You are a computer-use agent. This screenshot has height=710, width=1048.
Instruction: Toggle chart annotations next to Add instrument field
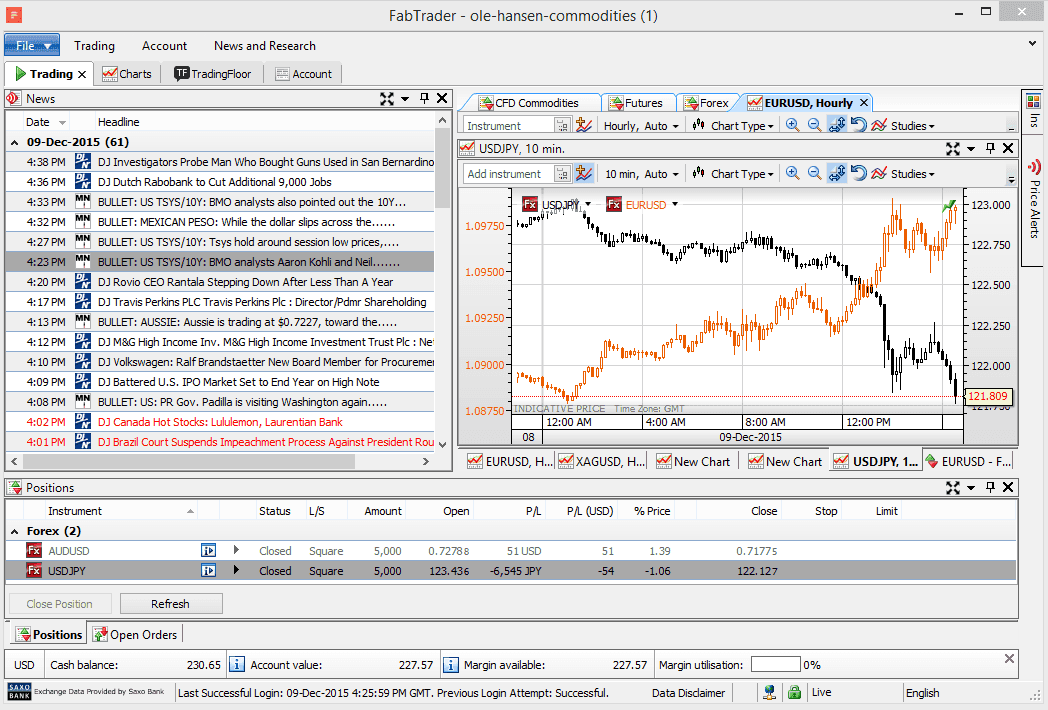[583, 174]
